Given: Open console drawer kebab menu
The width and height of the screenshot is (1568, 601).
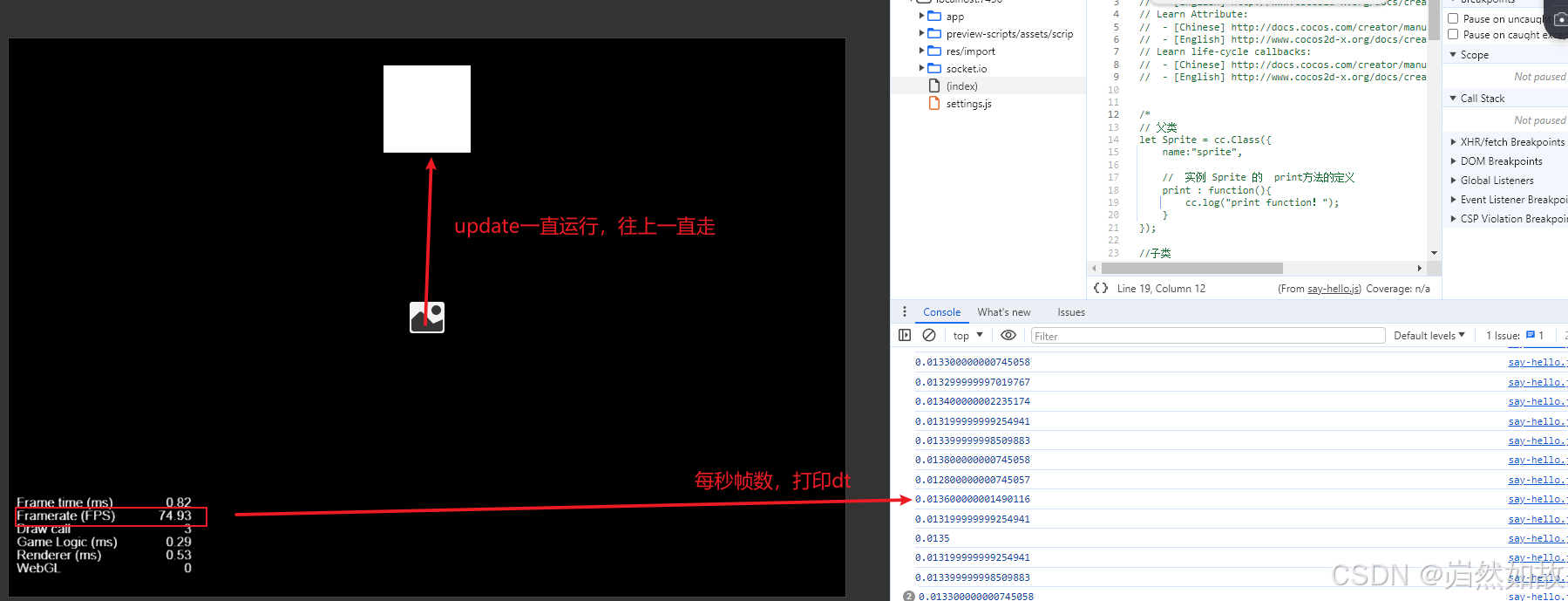Looking at the screenshot, I should 904,311.
